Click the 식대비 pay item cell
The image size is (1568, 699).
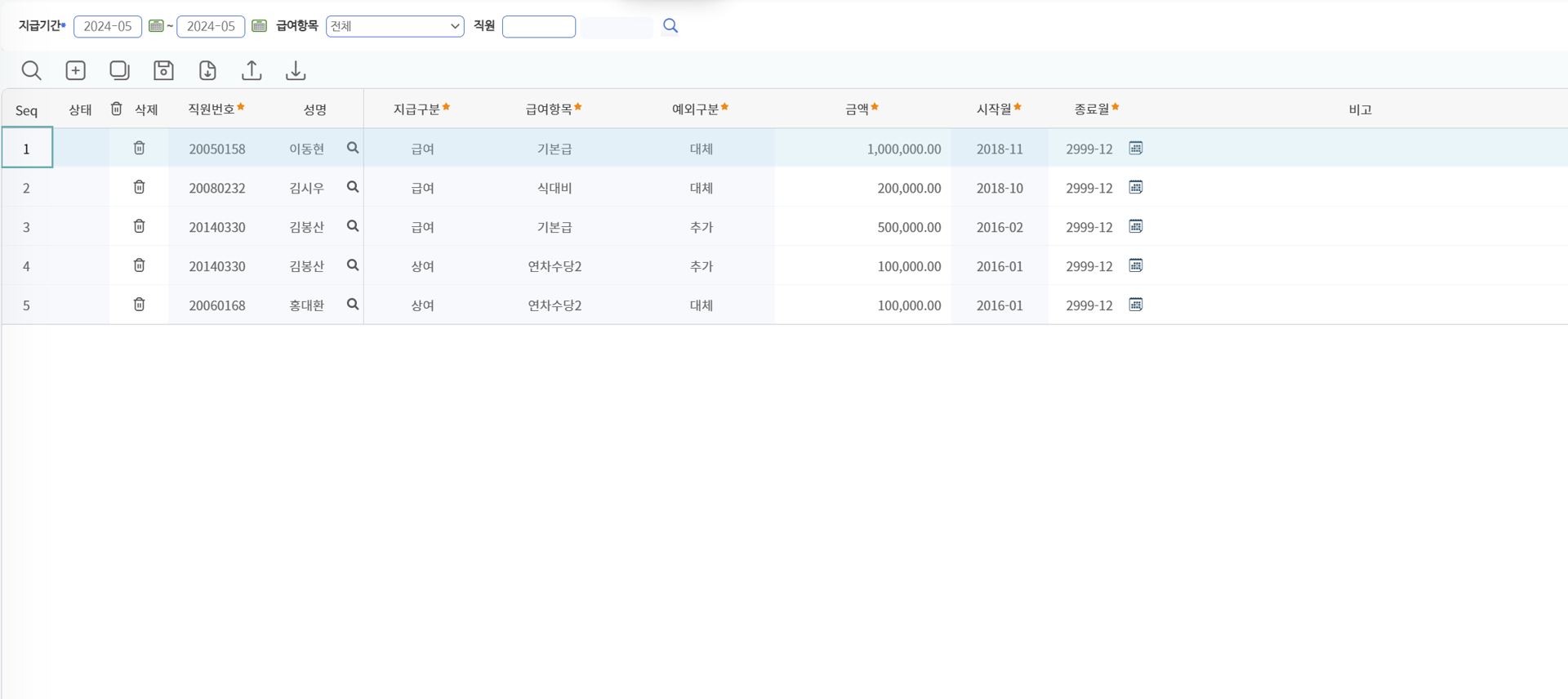pos(555,188)
